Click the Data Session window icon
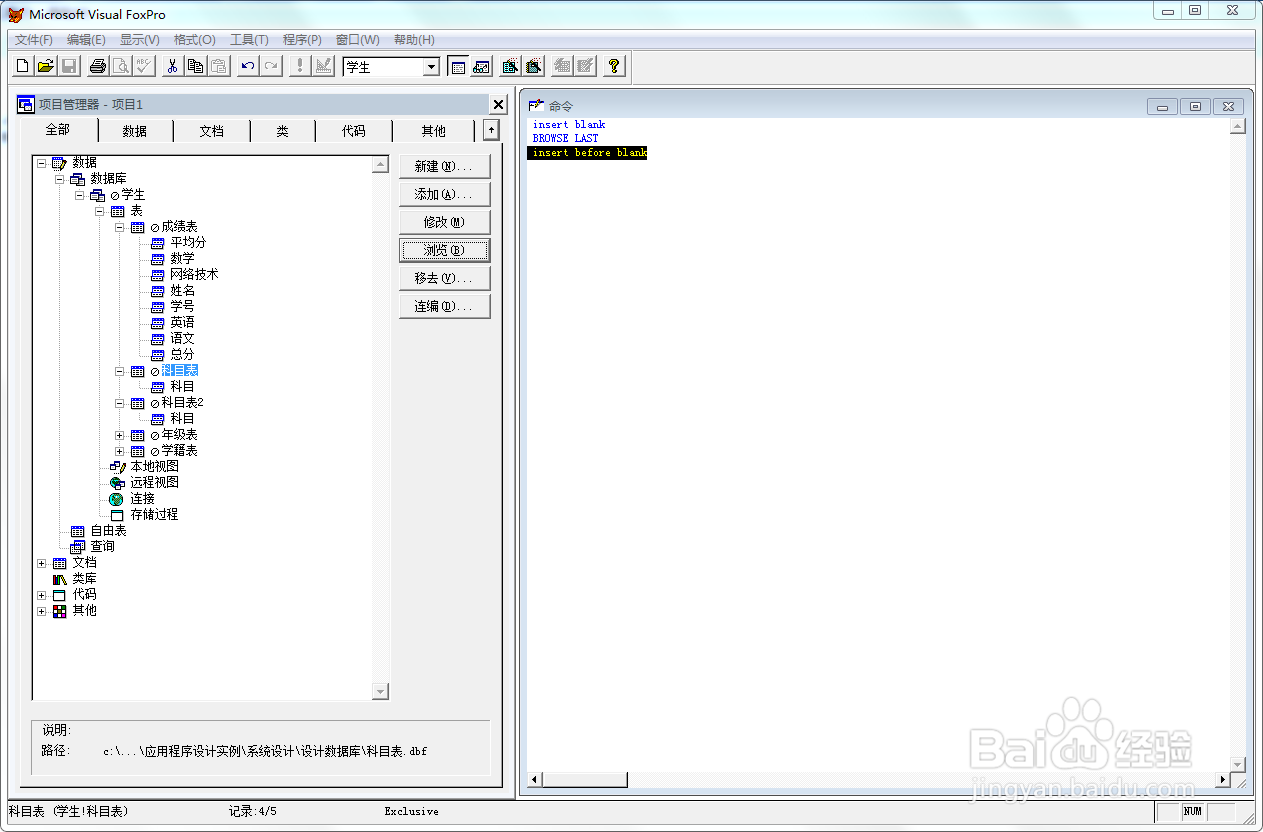The height and width of the screenshot is (832, 1263). (x=482, y=66)
